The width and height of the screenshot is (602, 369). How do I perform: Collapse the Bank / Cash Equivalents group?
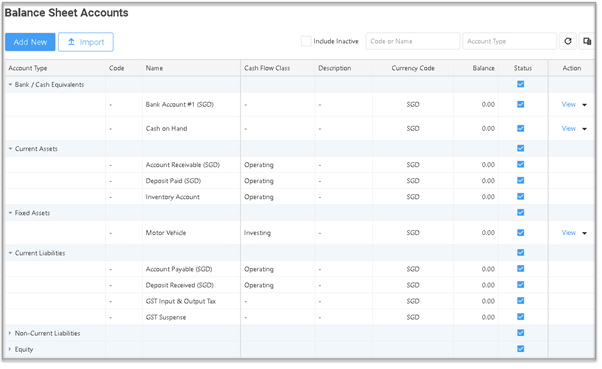(x=10, y=84)
